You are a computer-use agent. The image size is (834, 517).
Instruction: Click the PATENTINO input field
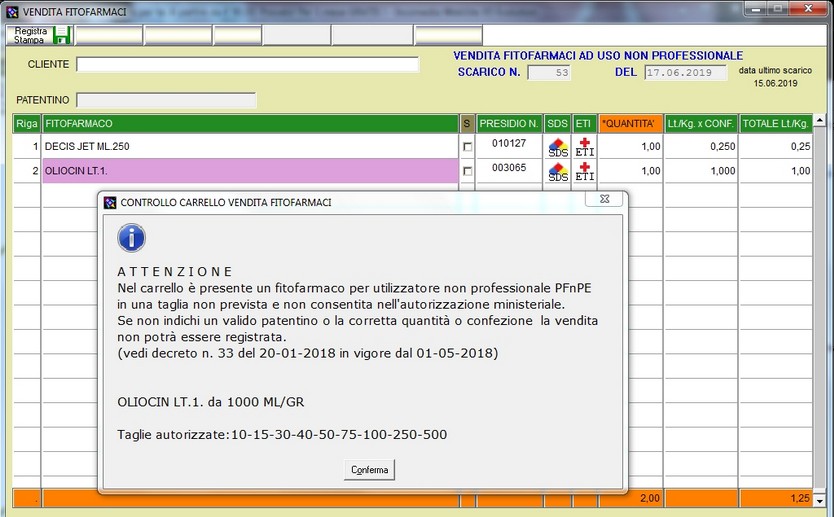coord(166,100)
